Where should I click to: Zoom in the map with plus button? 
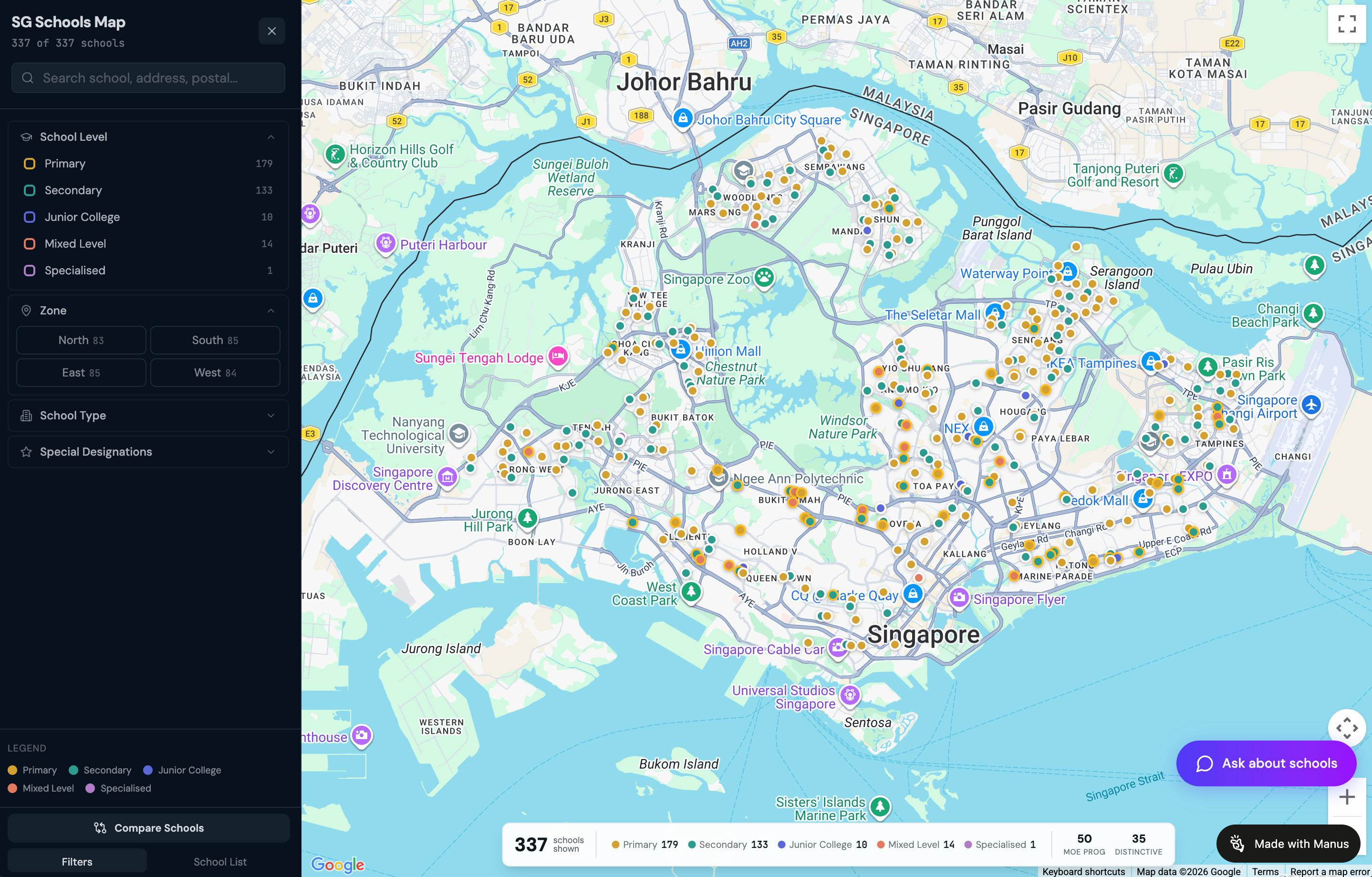[1347, 797]
